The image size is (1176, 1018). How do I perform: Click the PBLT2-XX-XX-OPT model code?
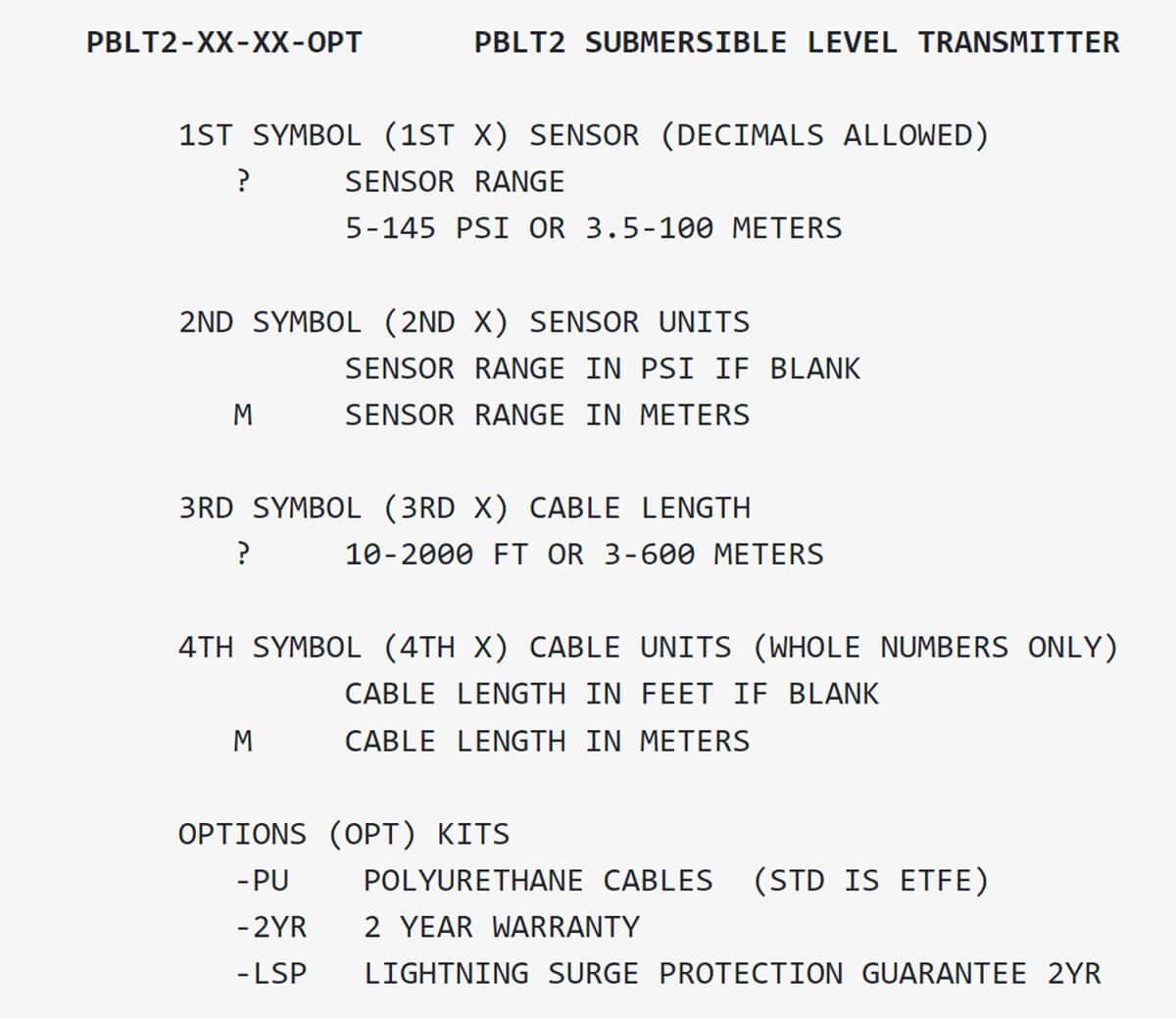click(x=224, y=43)
